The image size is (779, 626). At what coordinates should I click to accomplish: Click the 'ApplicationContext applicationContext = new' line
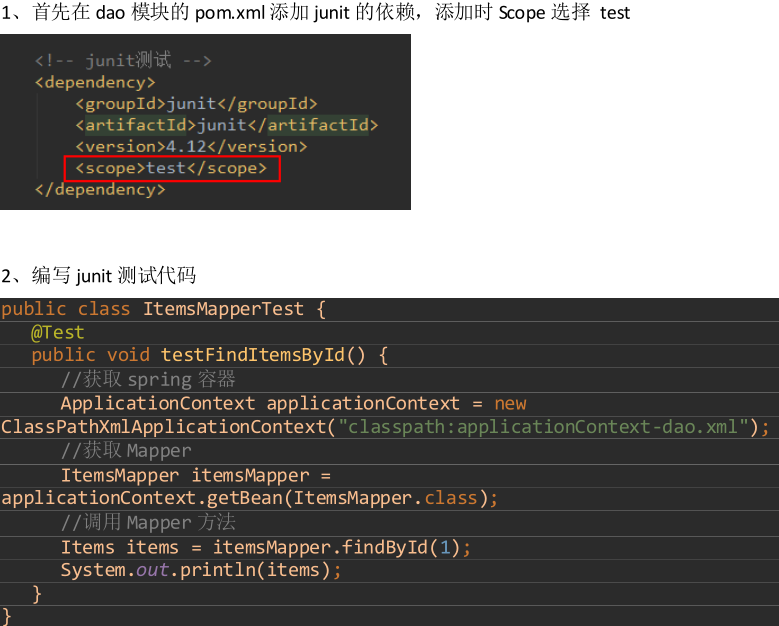click(x=294, y=403)
